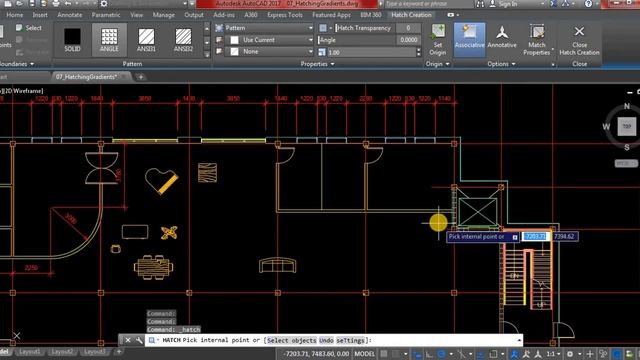This screenshot has width=640, height=360.
Task: Click Close Hatch Creation
Action: click(x=579, y=40)
